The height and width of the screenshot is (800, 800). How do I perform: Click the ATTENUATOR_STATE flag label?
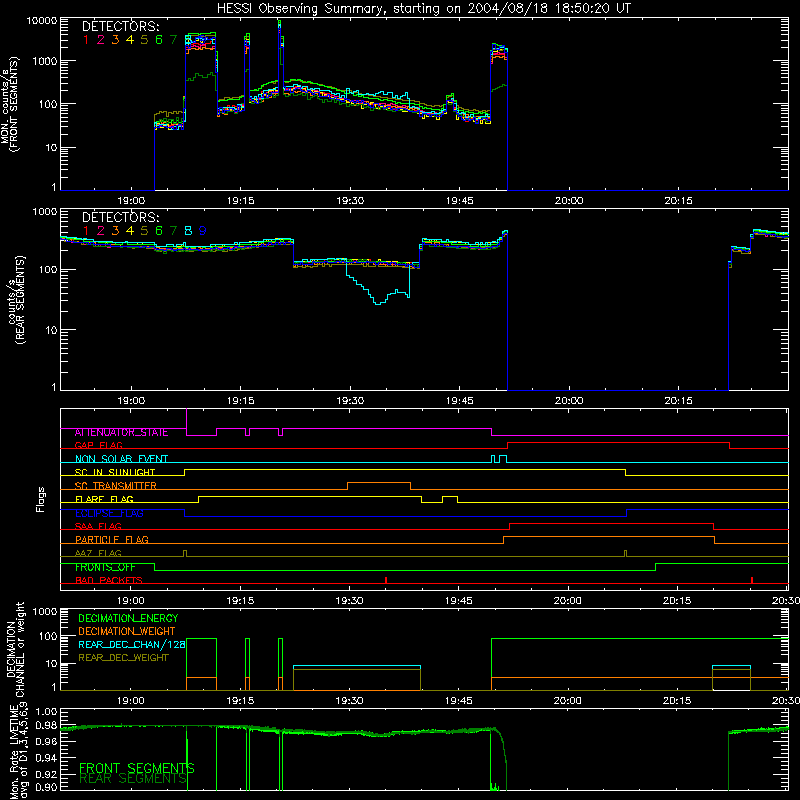(121, 433)
